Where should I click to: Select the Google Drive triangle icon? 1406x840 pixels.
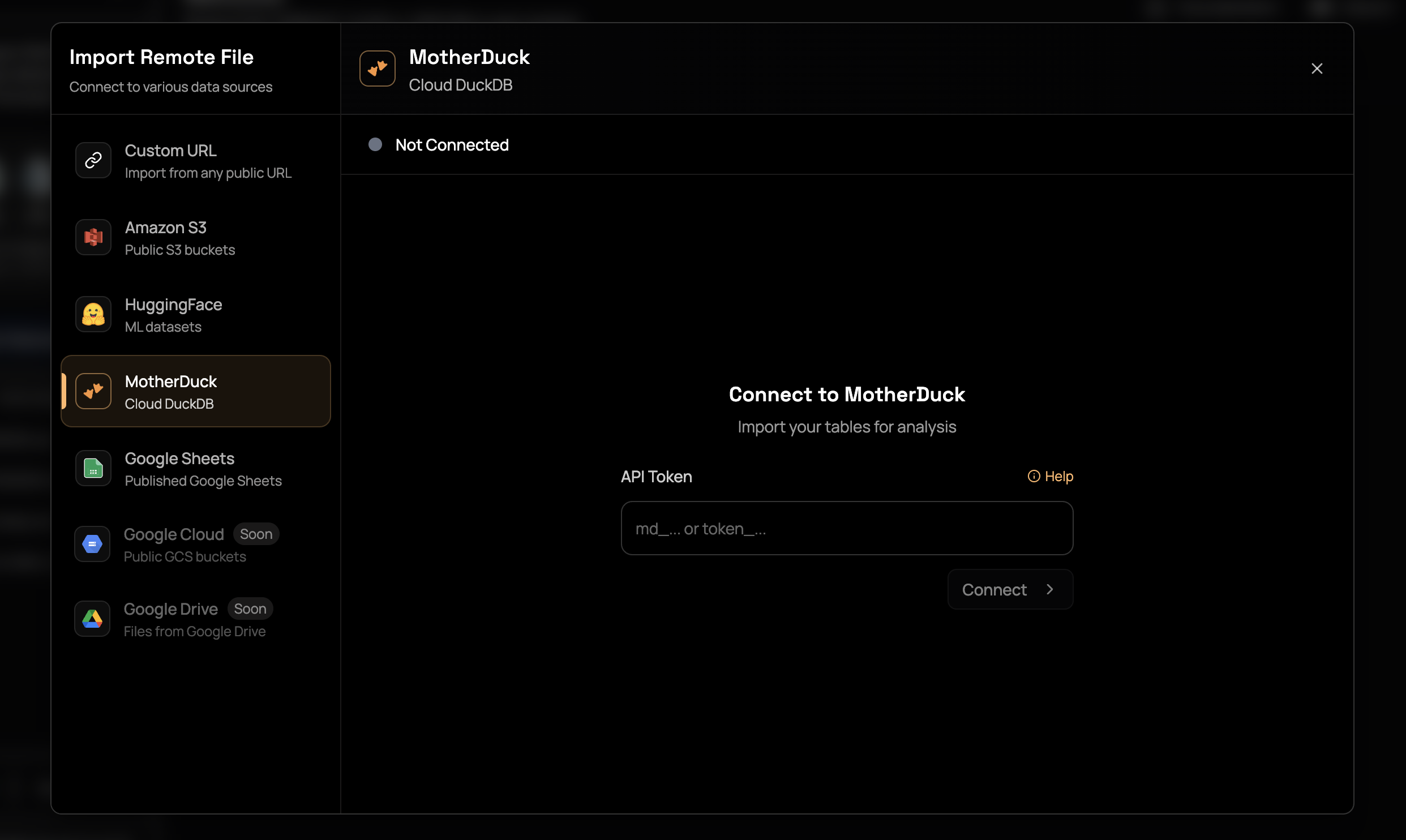[92, 619]
